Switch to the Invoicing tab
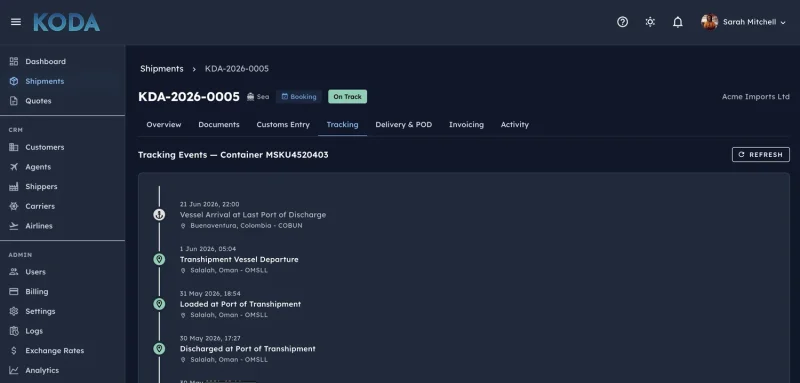 (x=466, y=124)
